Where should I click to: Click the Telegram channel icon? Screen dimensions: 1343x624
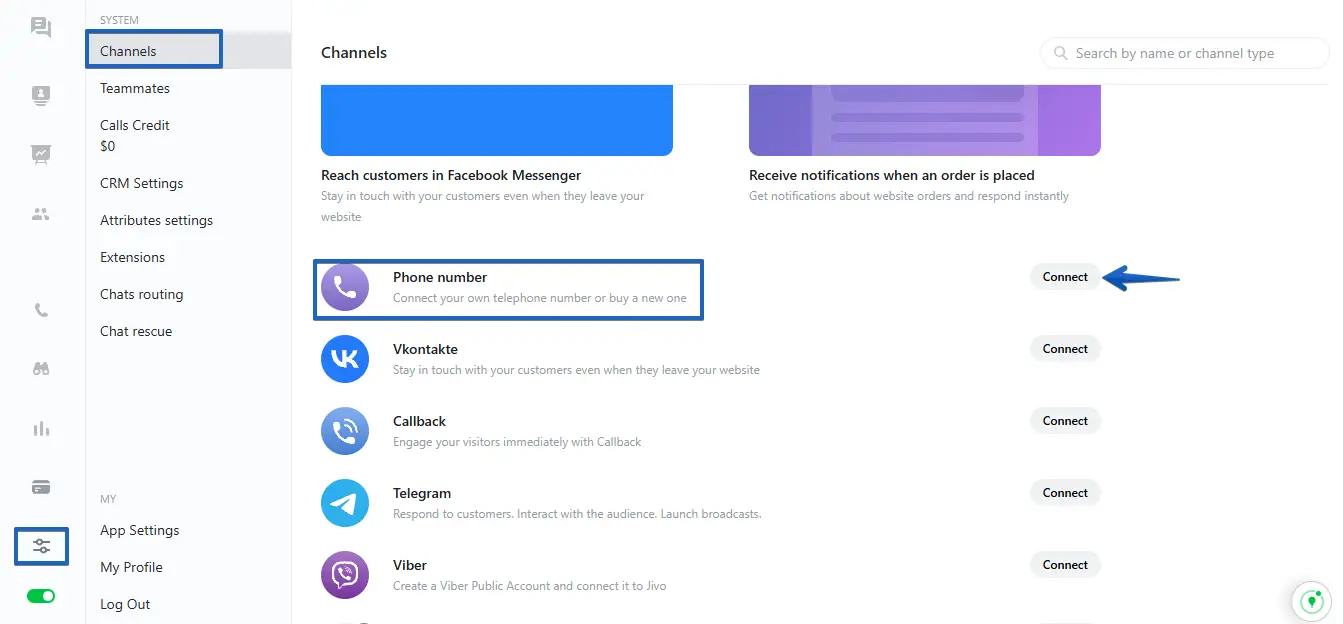coord(345,503)
